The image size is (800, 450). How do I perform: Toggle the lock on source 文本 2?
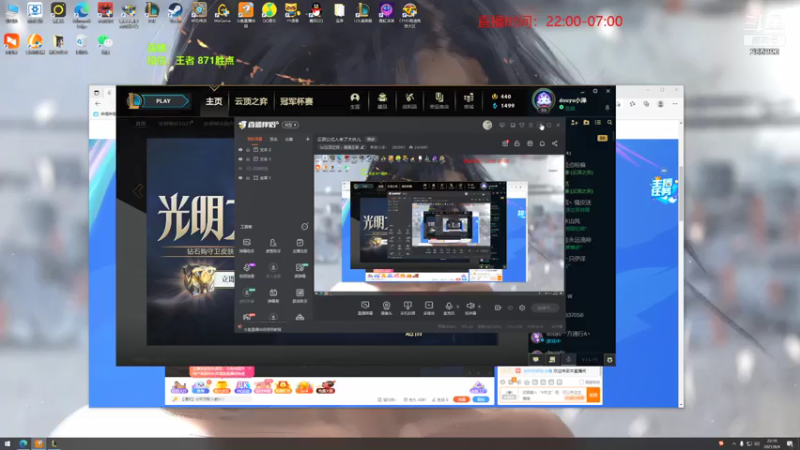click(x=248, y=150)
